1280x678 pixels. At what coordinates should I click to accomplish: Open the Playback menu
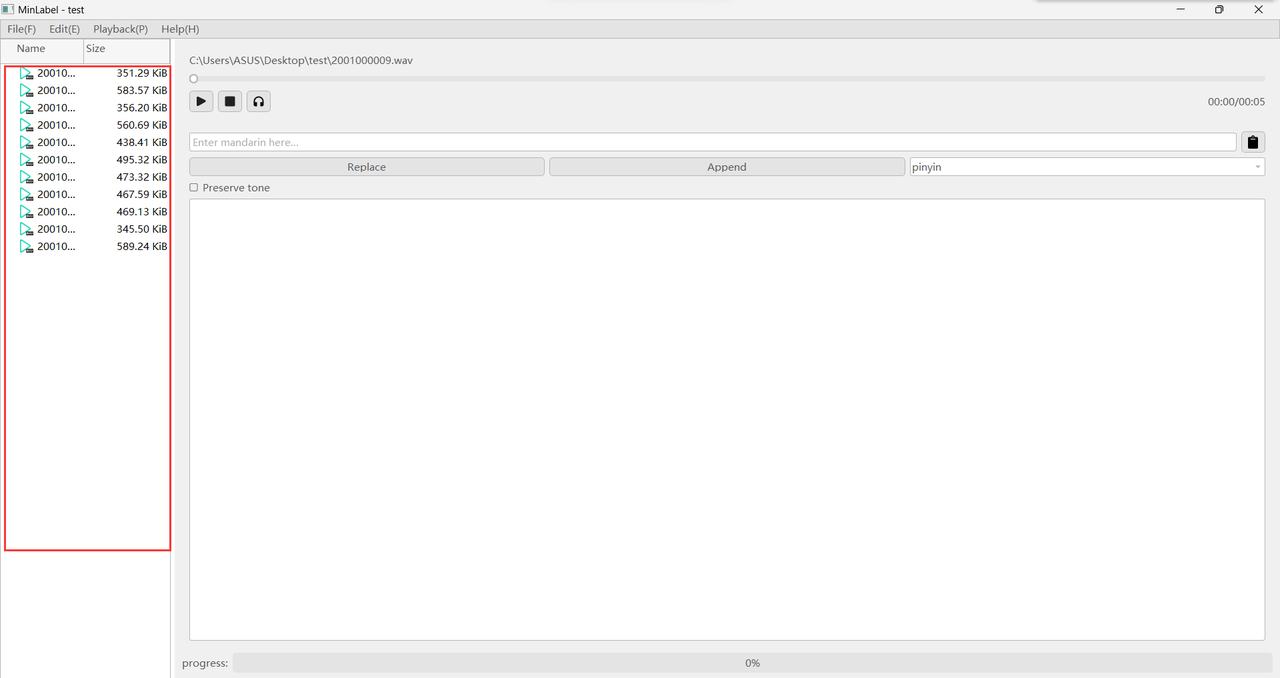[120, 29]
